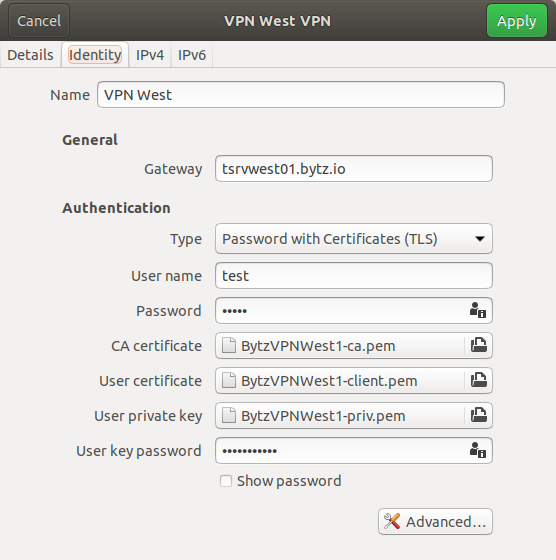Click the Type dropdown arrow
Viewport: 556px width, 560px height.
point(480,239)
